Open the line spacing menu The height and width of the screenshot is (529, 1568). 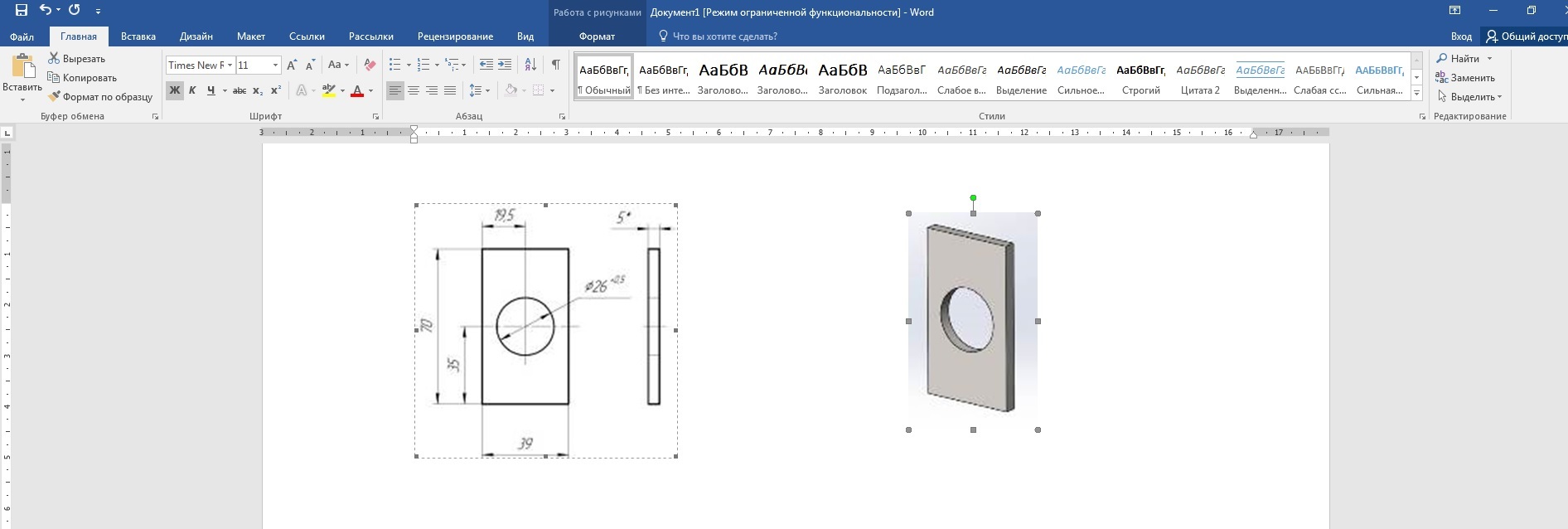click(x=479, y=90)
